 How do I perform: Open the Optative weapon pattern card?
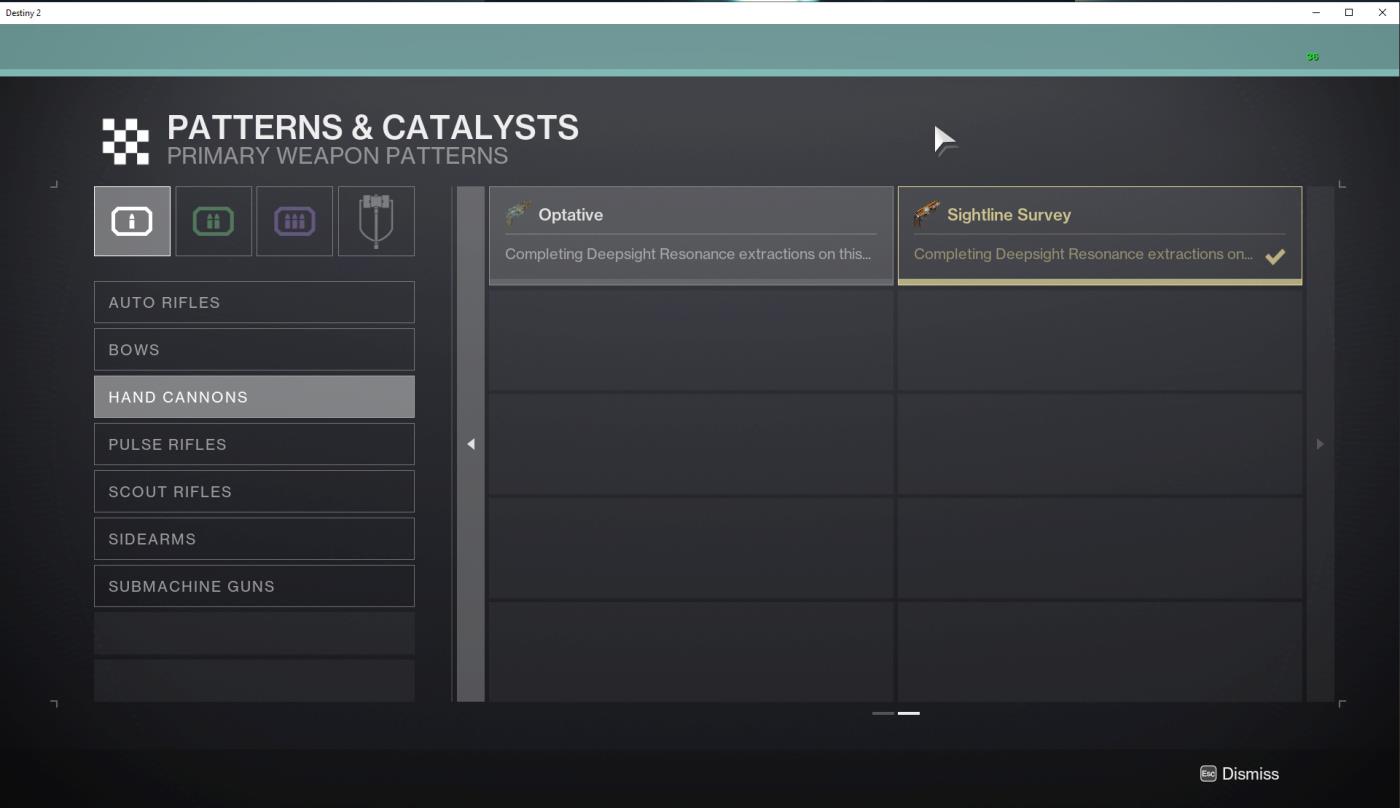click(x=691, y=236)
